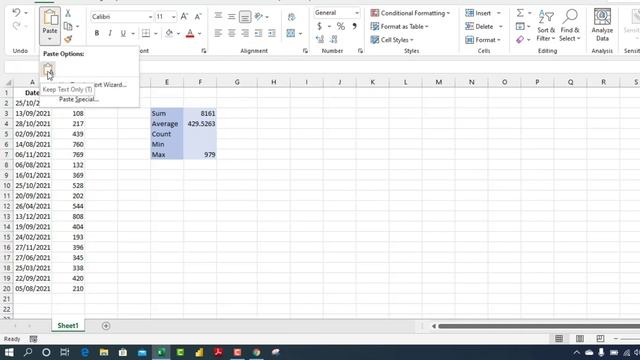
Task: Open the Delete cells dropdown arrow
Action: (500, 27)
